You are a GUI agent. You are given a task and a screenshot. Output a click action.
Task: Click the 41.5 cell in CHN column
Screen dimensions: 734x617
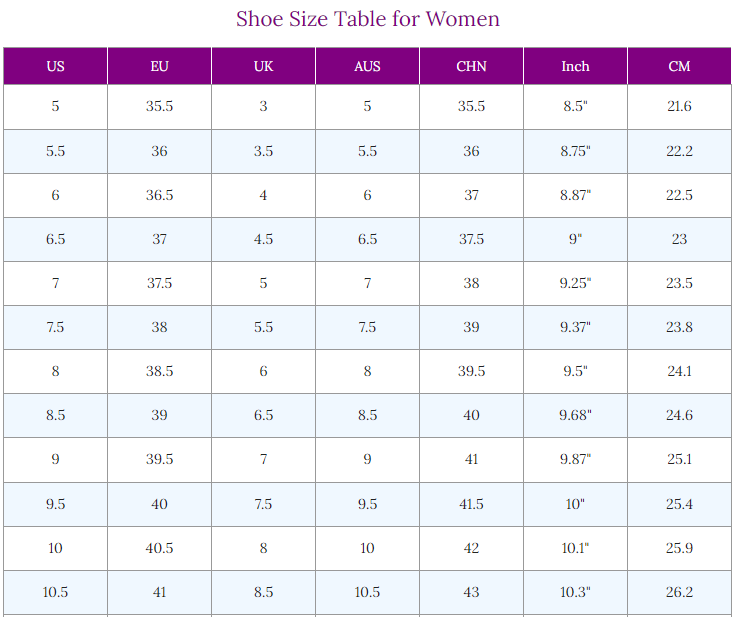(471, 504)
